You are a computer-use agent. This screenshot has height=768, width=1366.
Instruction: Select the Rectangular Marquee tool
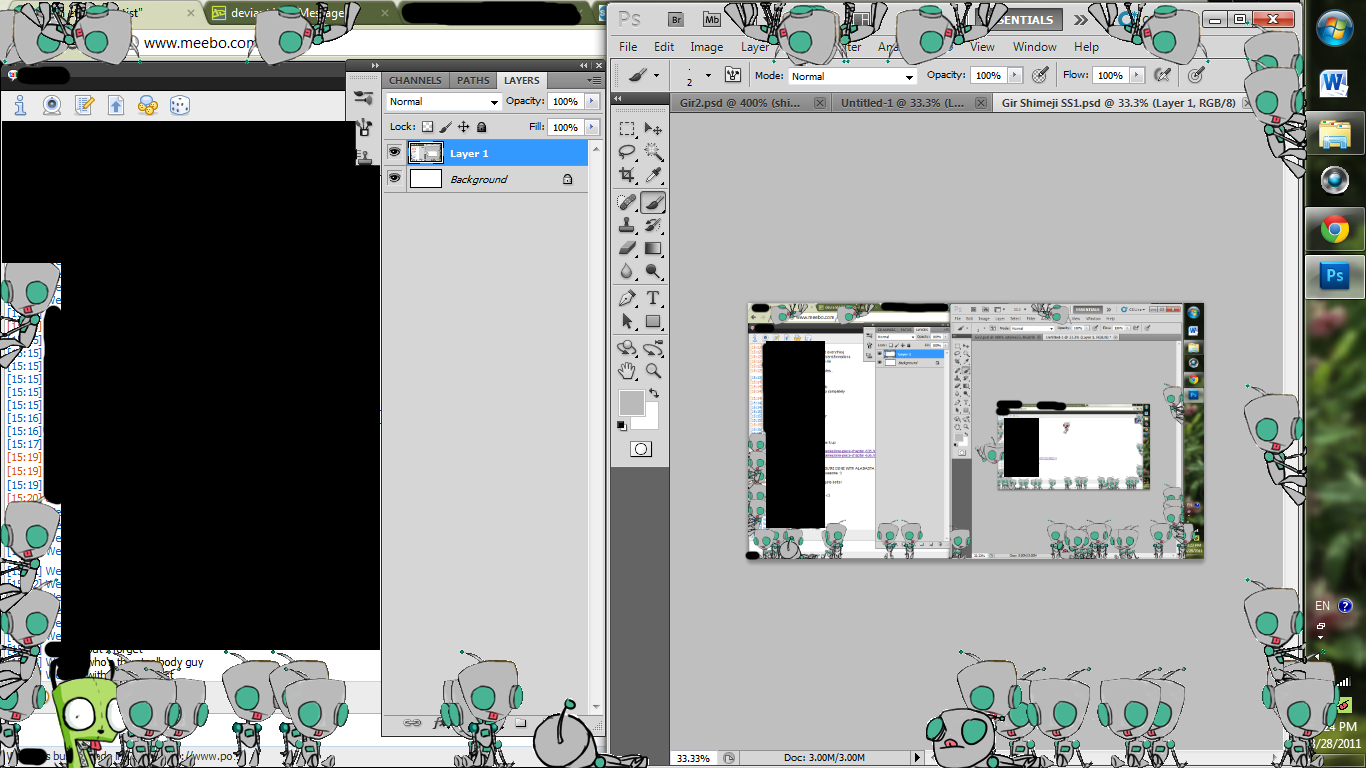627,128
